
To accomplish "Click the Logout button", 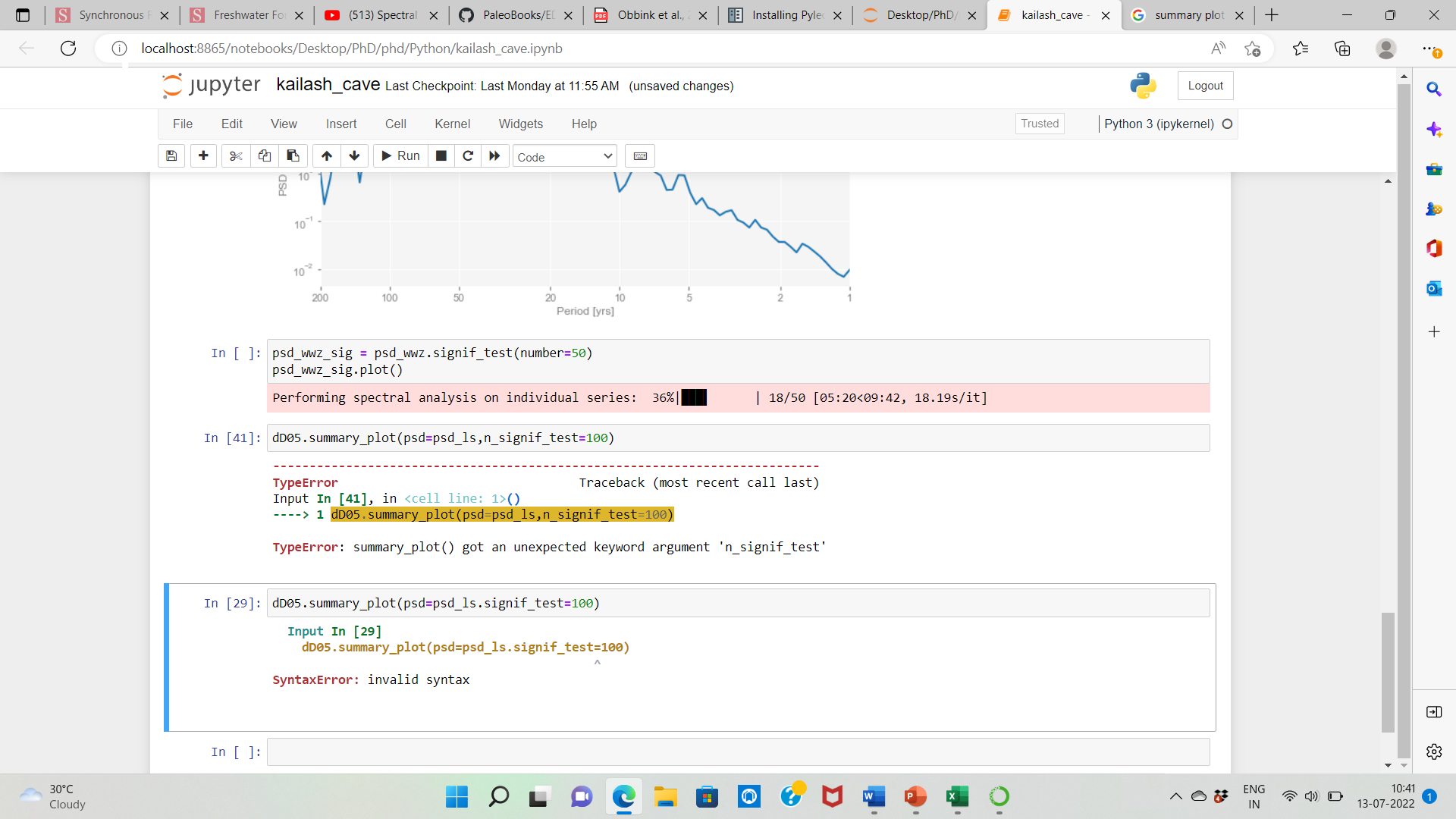I will coord(1205,85).
